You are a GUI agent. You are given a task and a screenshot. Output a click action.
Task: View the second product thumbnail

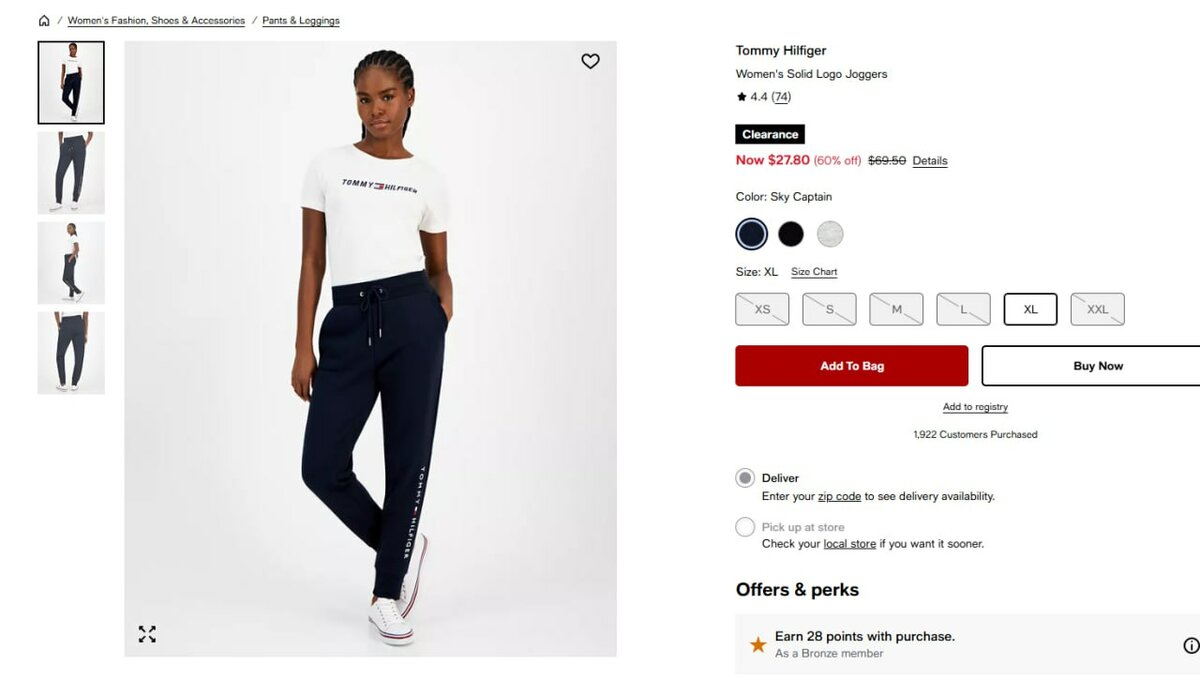tap(71, 173)
